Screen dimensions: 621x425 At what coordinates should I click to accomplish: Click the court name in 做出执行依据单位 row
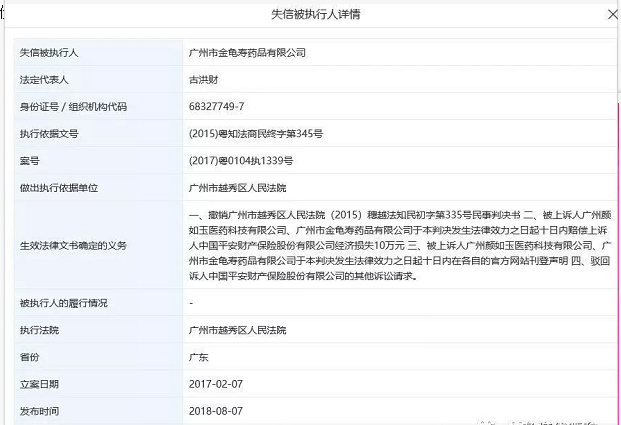tap(238, 187)
